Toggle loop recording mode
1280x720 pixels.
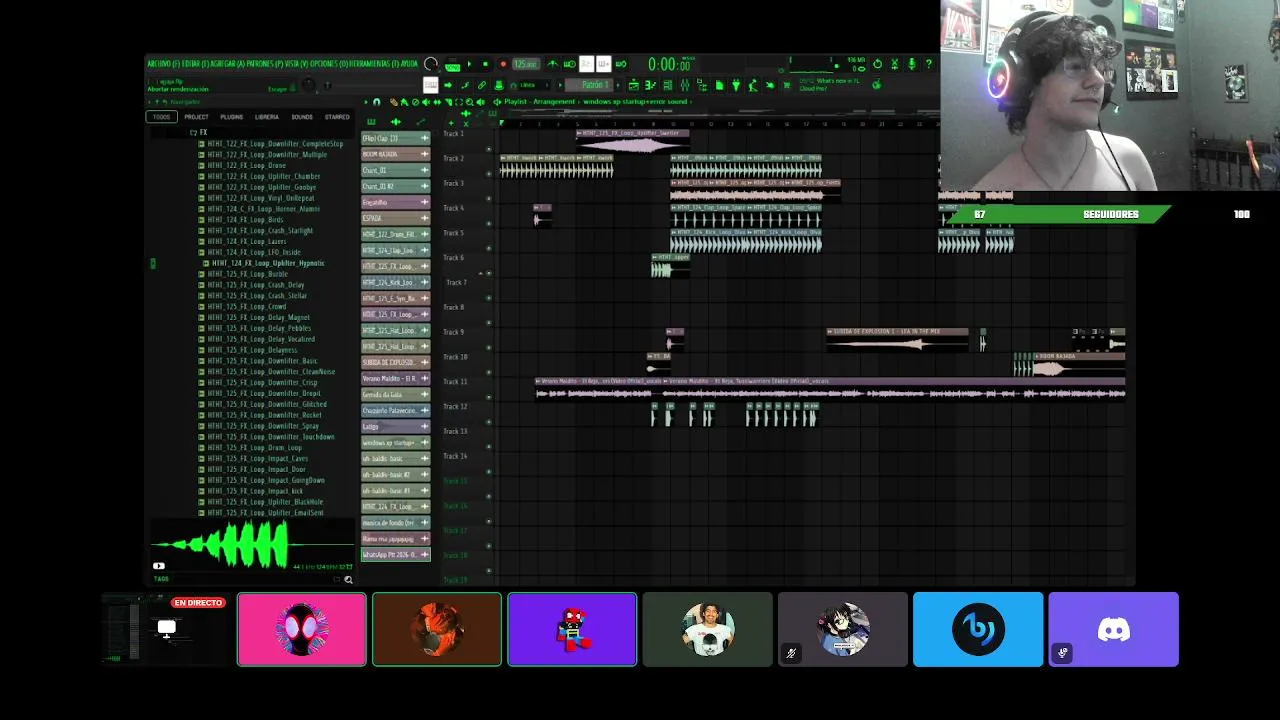point(621,64)
